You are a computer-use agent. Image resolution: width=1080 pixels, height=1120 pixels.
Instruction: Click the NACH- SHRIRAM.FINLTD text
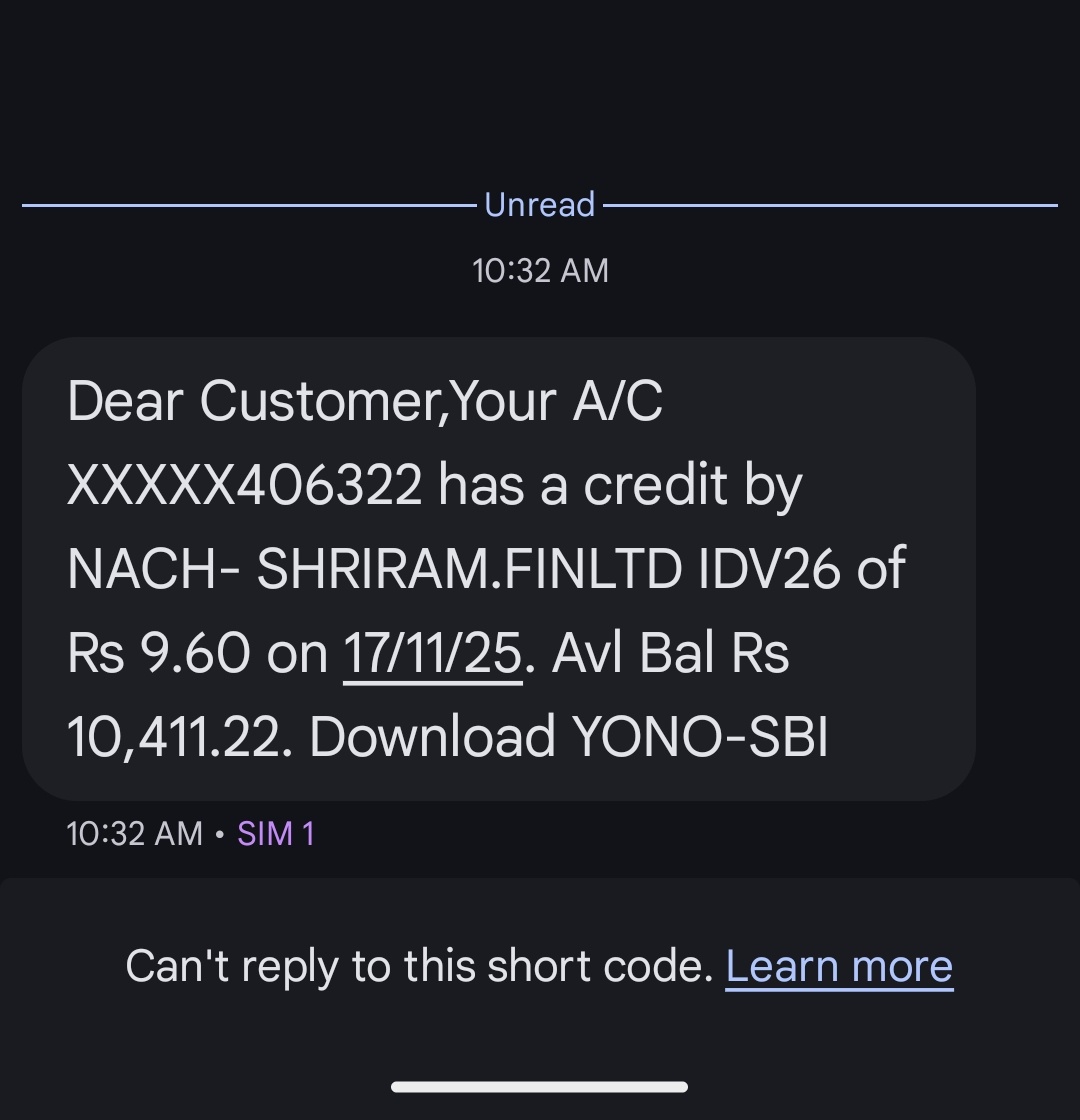[x=374, y=569]
